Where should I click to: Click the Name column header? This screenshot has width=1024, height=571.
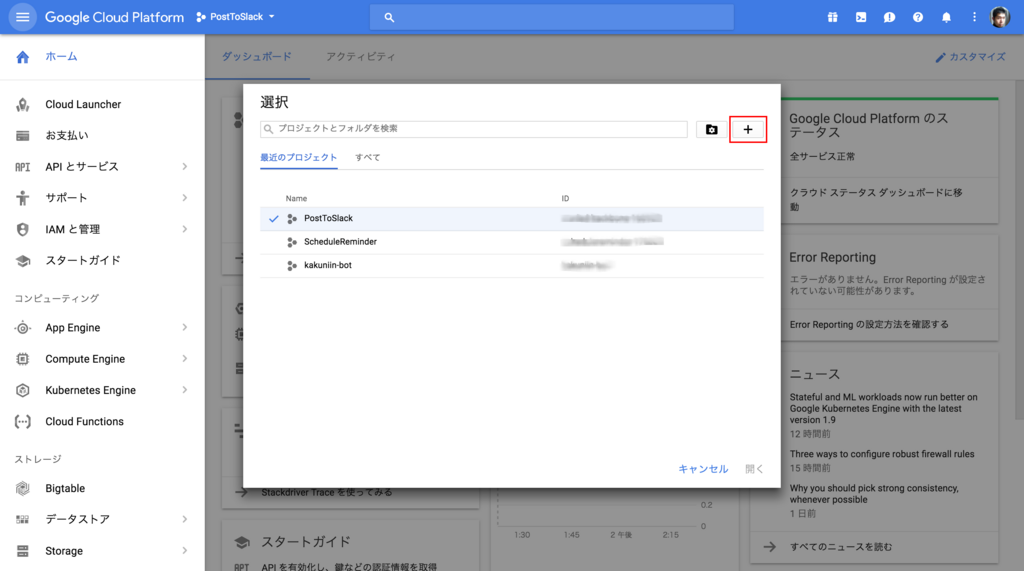[x=296, y=199]
